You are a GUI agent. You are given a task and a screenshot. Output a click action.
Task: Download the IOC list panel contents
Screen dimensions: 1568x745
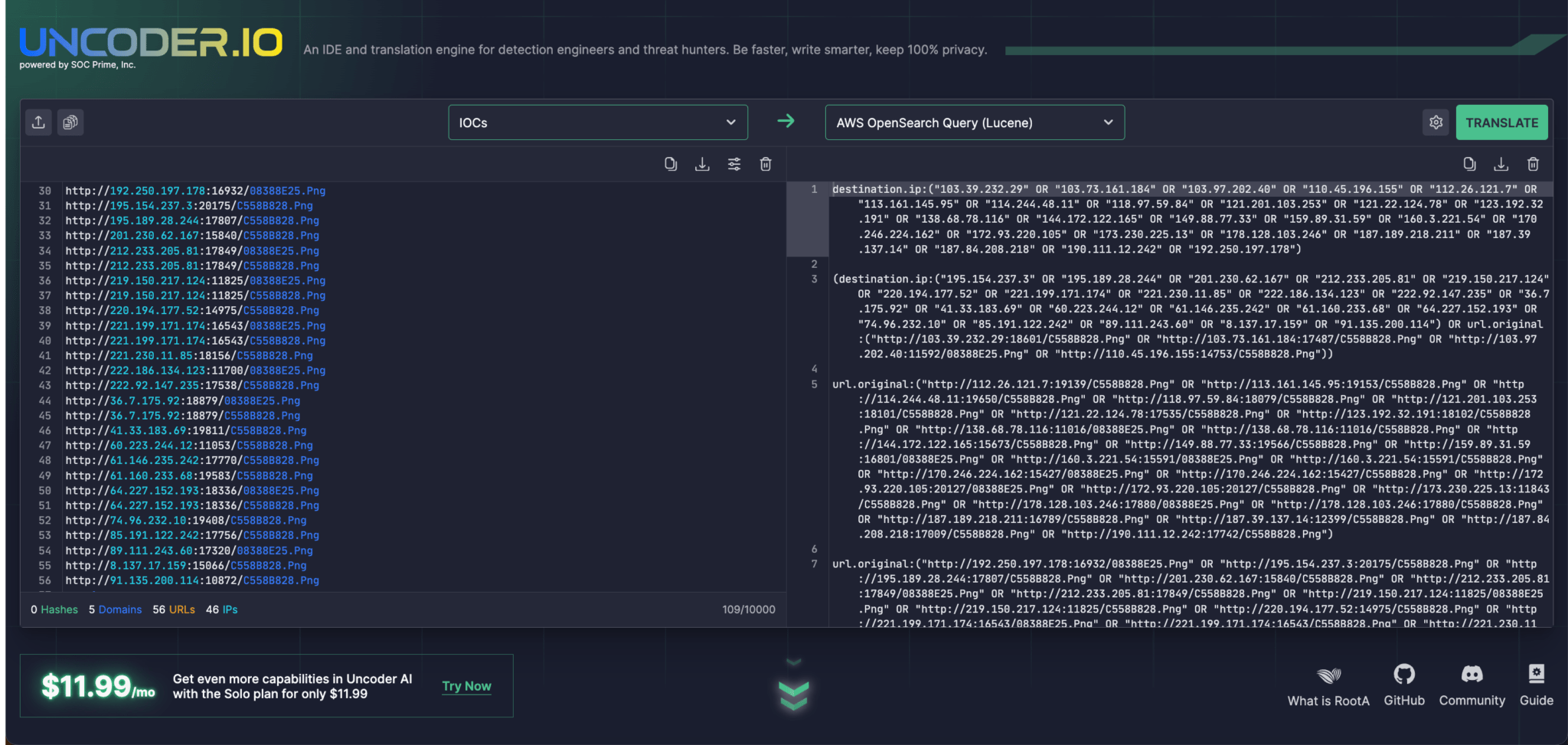click(x=702, y=164)
